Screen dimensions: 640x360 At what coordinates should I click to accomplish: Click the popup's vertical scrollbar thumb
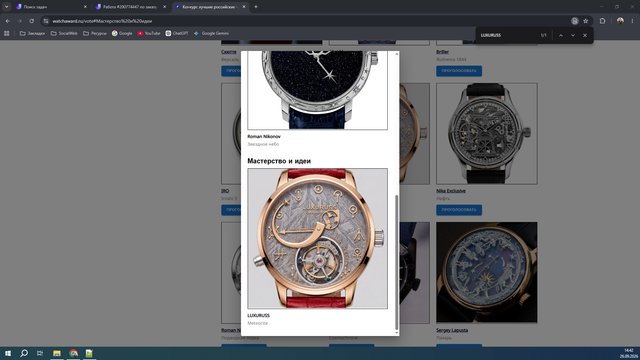click(x=397, y=262)
